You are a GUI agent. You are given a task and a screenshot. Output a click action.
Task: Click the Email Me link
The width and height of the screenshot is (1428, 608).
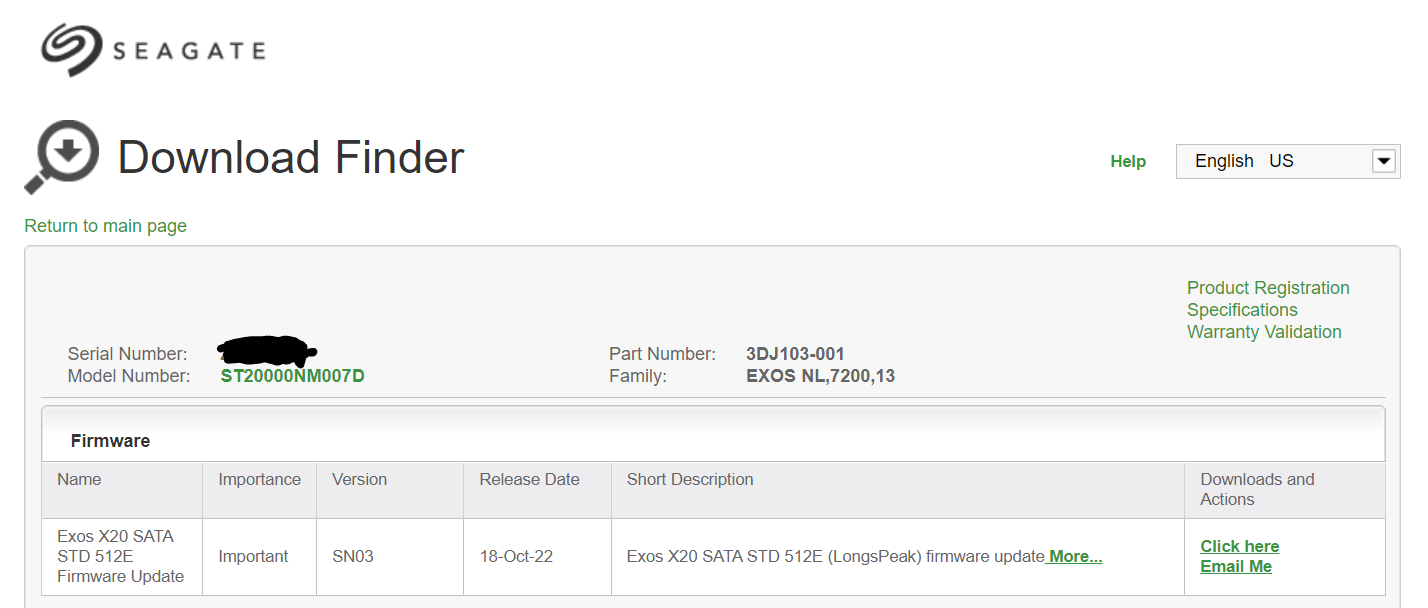tap(1235, 566)
